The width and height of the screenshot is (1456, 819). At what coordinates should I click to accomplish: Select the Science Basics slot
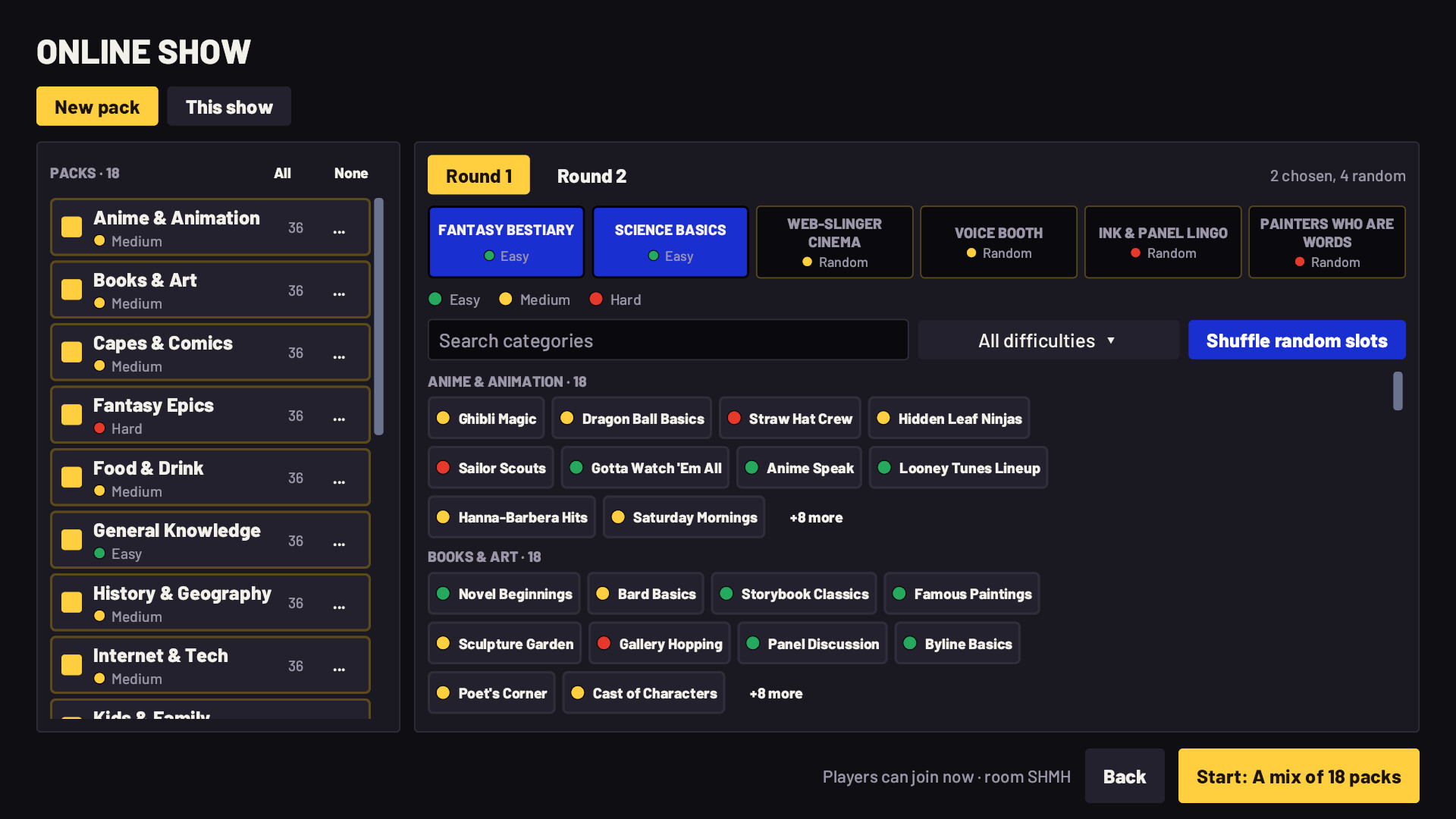coord(670,243)
